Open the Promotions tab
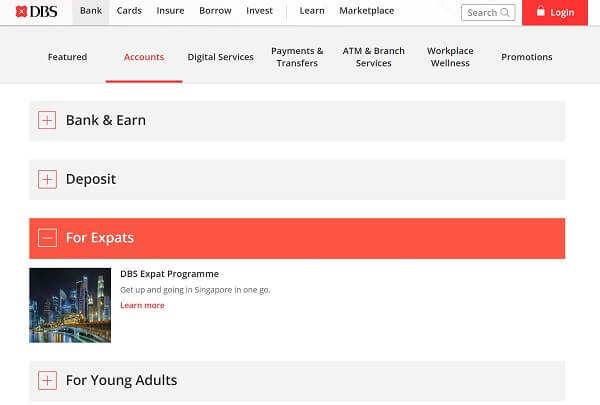Screen dimensions: 600x405 pos(527,57)
